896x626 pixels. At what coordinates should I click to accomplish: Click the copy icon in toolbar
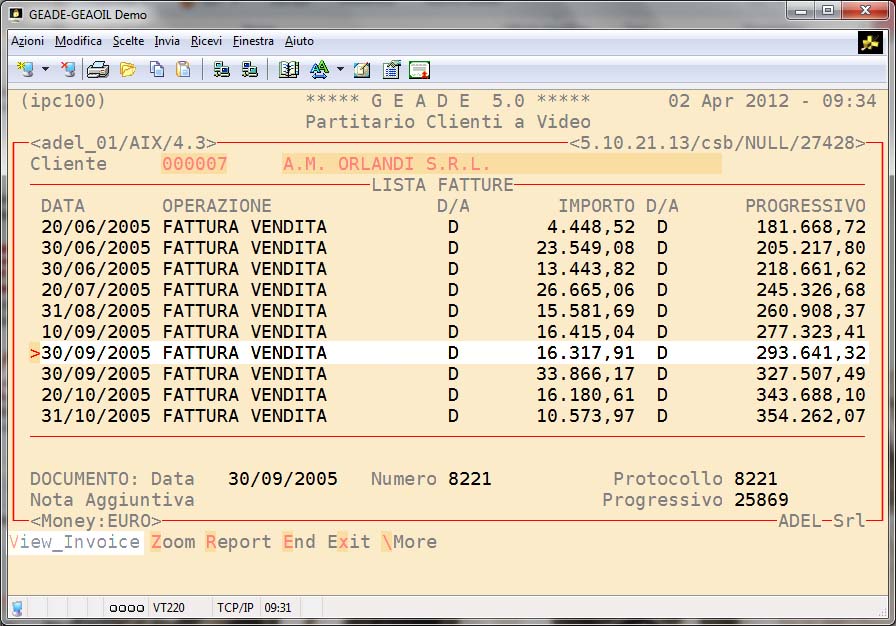click(x=156, y=70)
